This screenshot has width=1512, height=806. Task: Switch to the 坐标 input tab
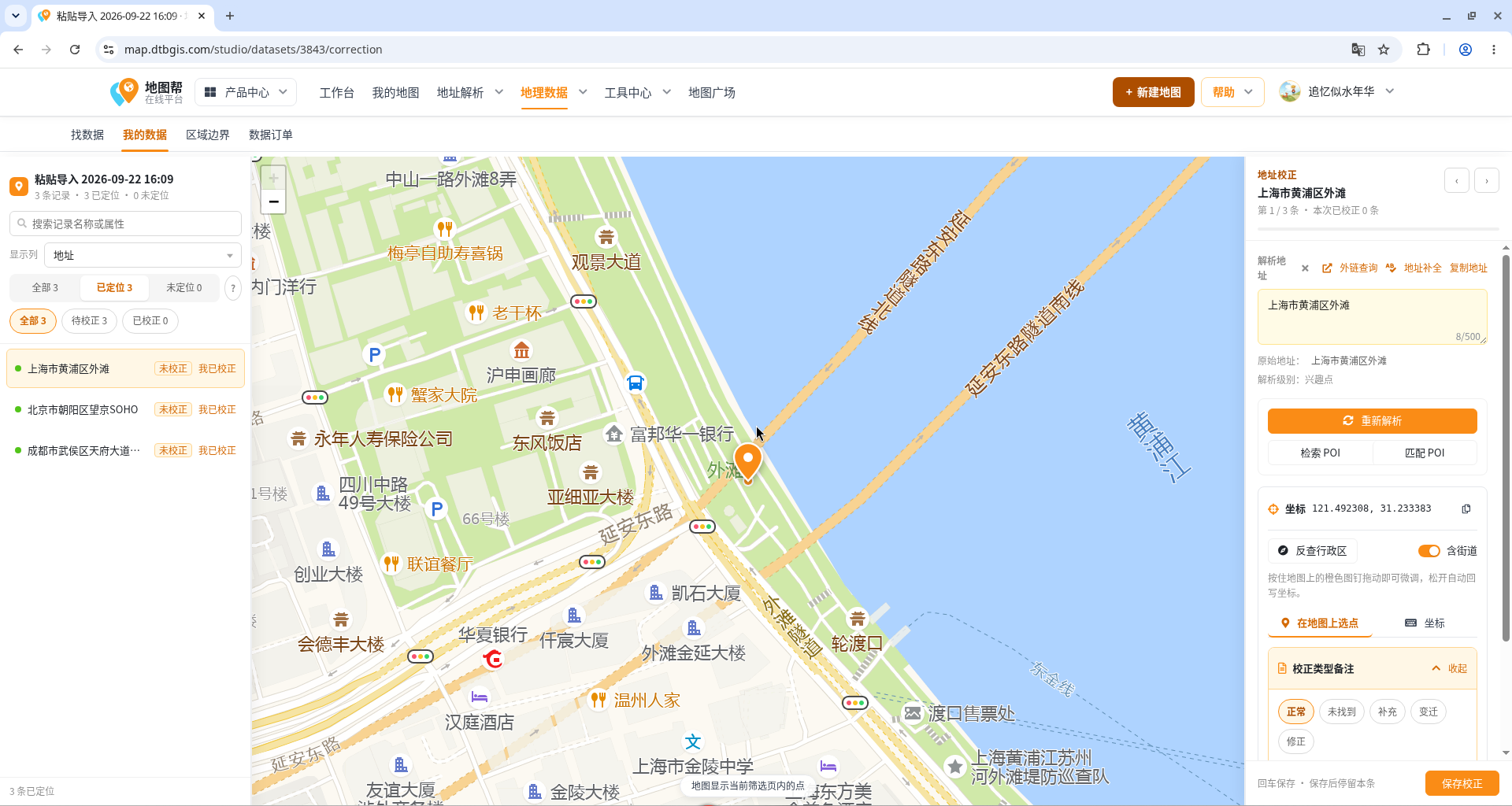point(1425,623)
